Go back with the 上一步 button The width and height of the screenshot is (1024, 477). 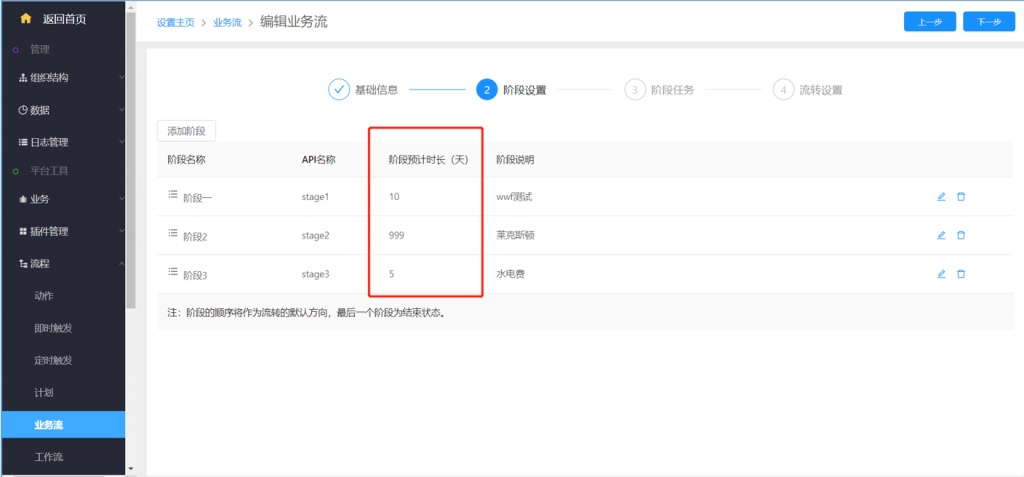(929, 22)
